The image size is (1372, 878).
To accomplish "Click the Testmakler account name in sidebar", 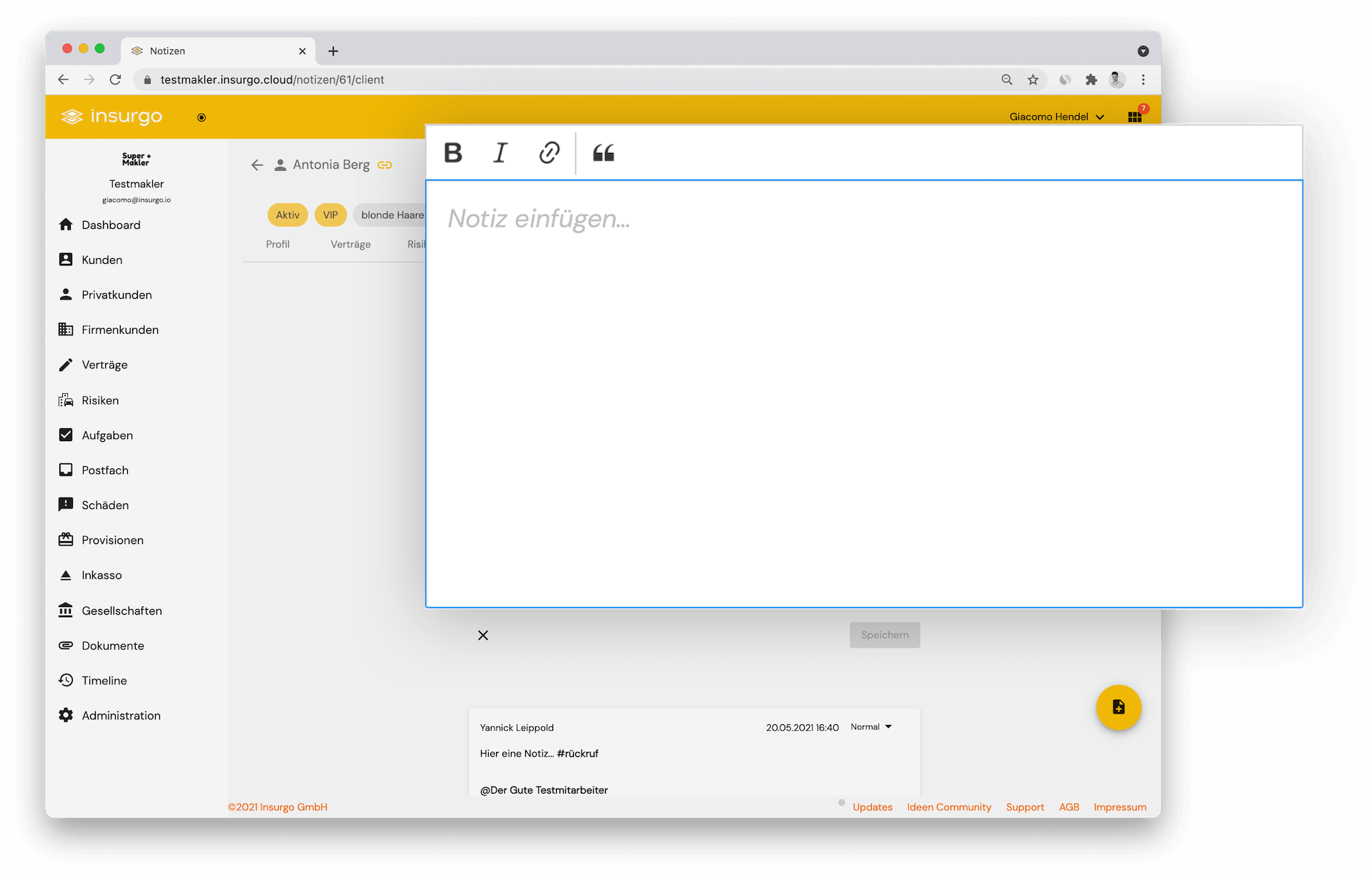I will (136, 184).
